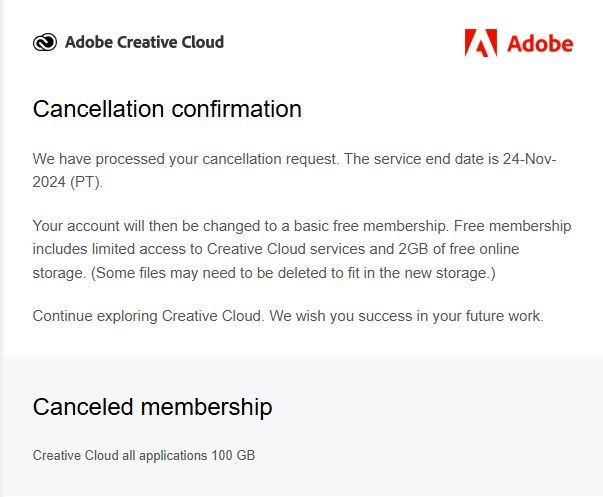This screenshot has height=497, width=603.
Task: Click the 'Your account will then be changed' text
Action: coord(143,226)
